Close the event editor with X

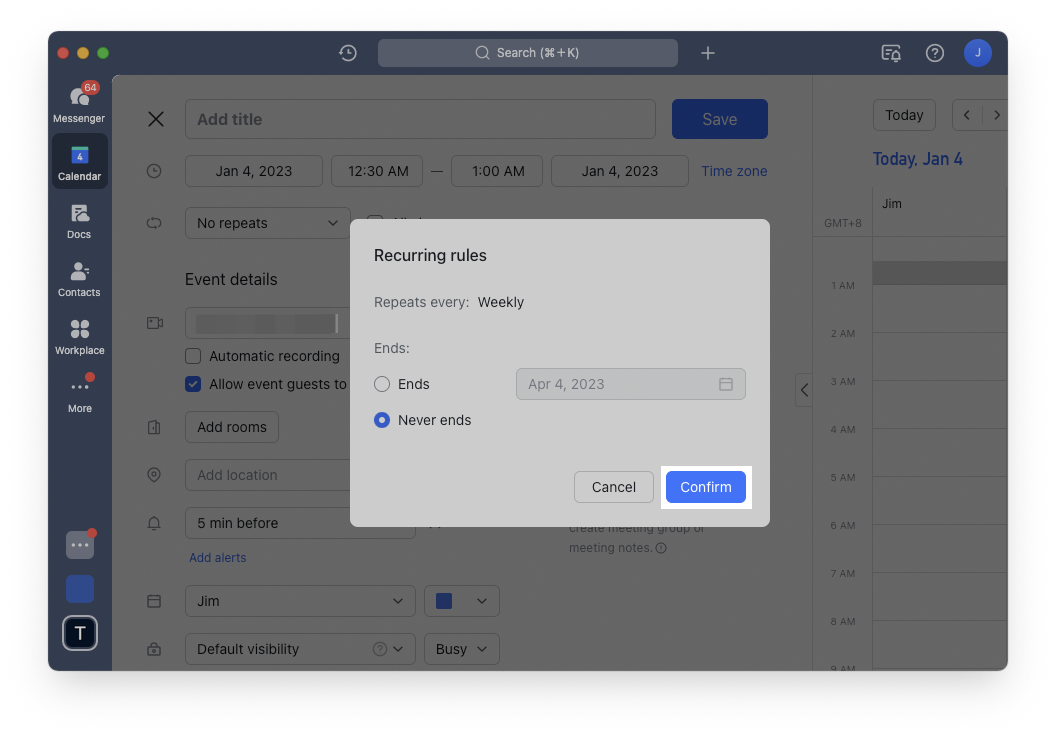[x=156, y=119]
